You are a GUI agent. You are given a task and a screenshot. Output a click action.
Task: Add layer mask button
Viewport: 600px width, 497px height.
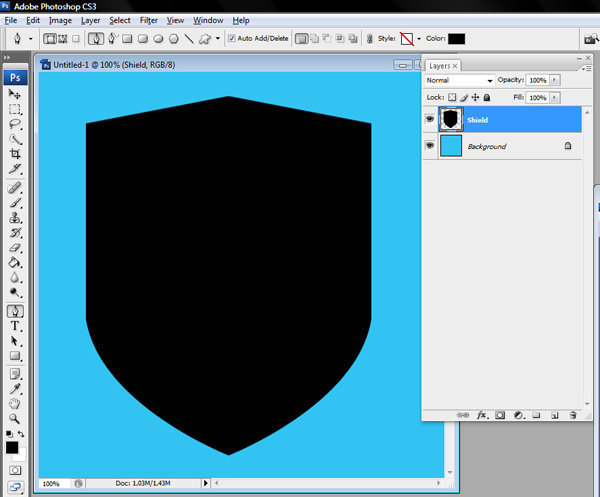(500, 415)
